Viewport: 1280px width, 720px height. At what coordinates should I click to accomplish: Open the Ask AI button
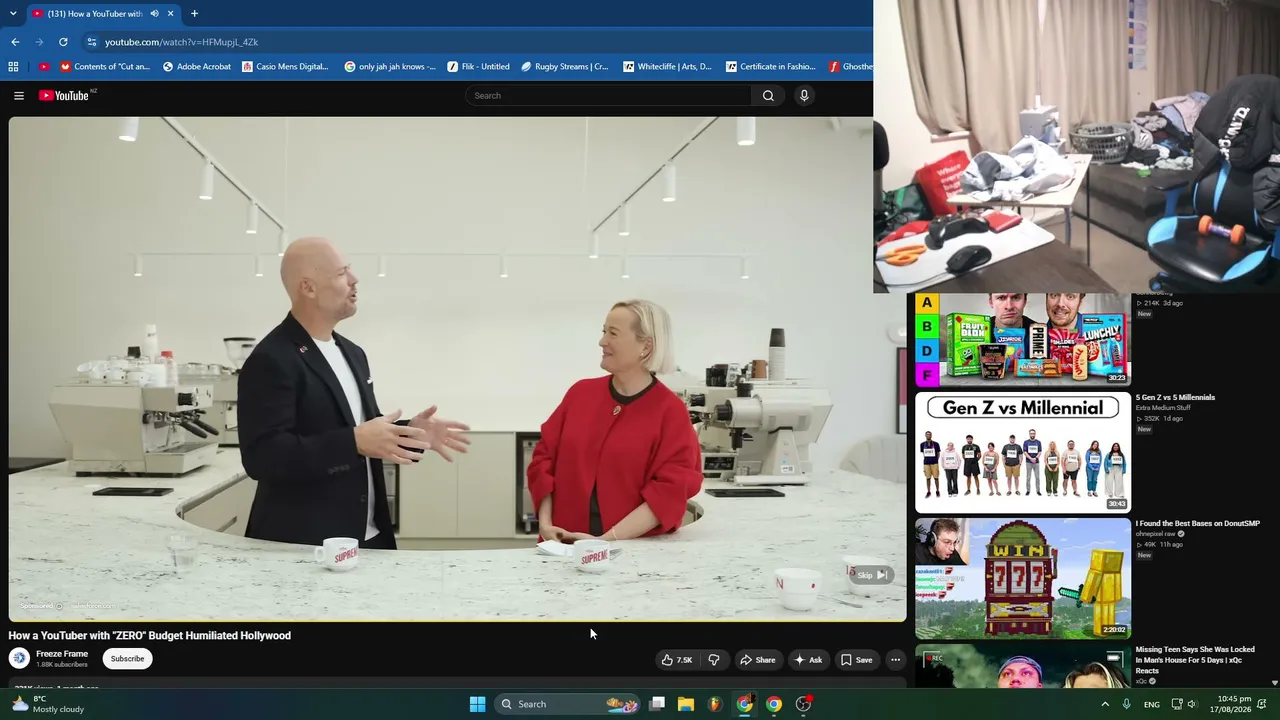click(x=808, y=660)
